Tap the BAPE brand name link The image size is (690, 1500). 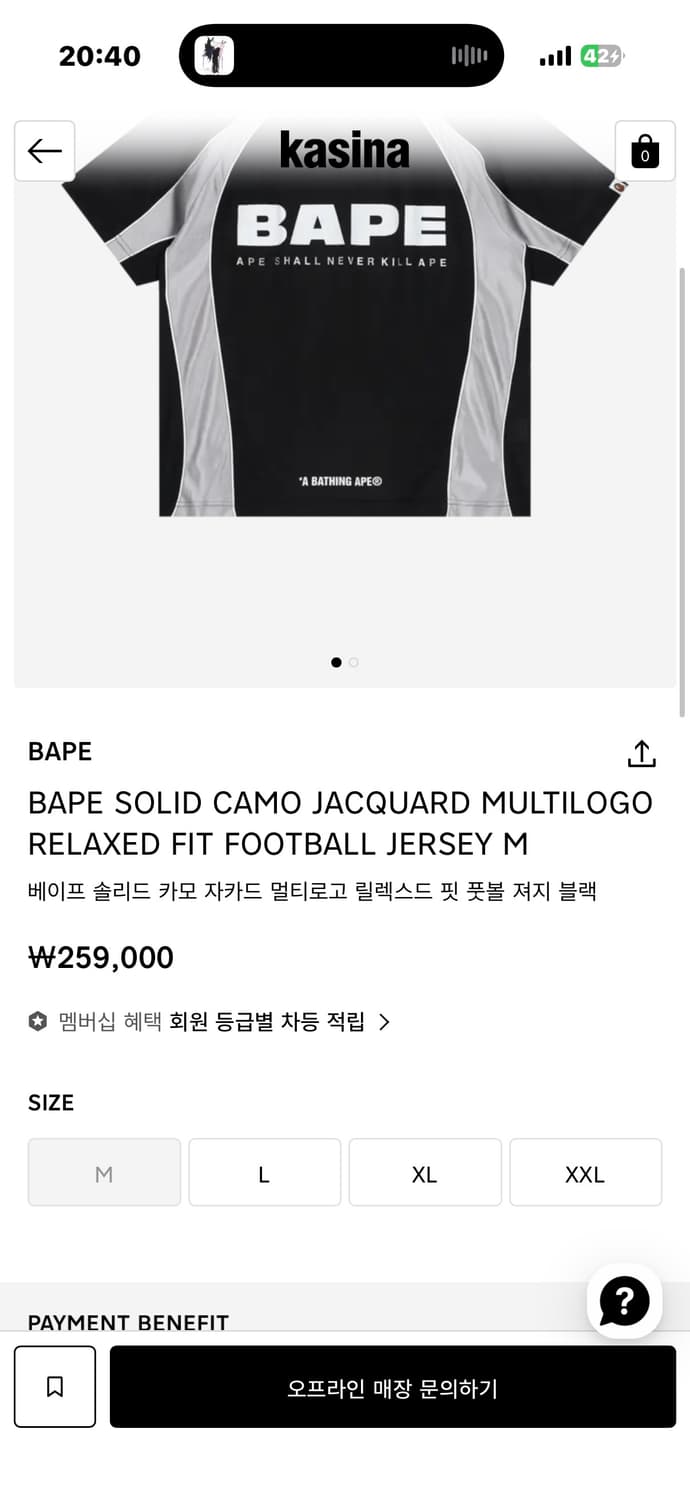(57, 752)
